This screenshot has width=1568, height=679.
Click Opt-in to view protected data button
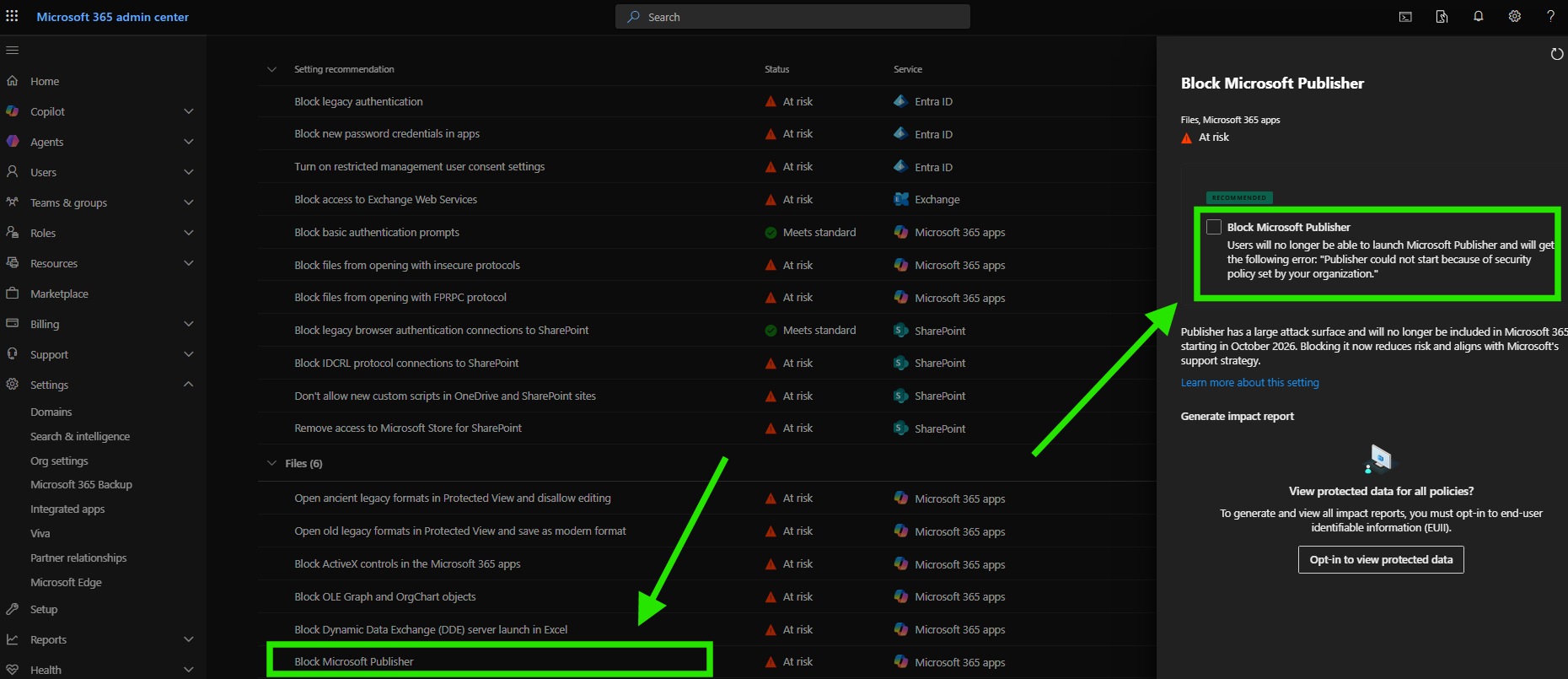pyautogui.click(x=1381, y=559)
